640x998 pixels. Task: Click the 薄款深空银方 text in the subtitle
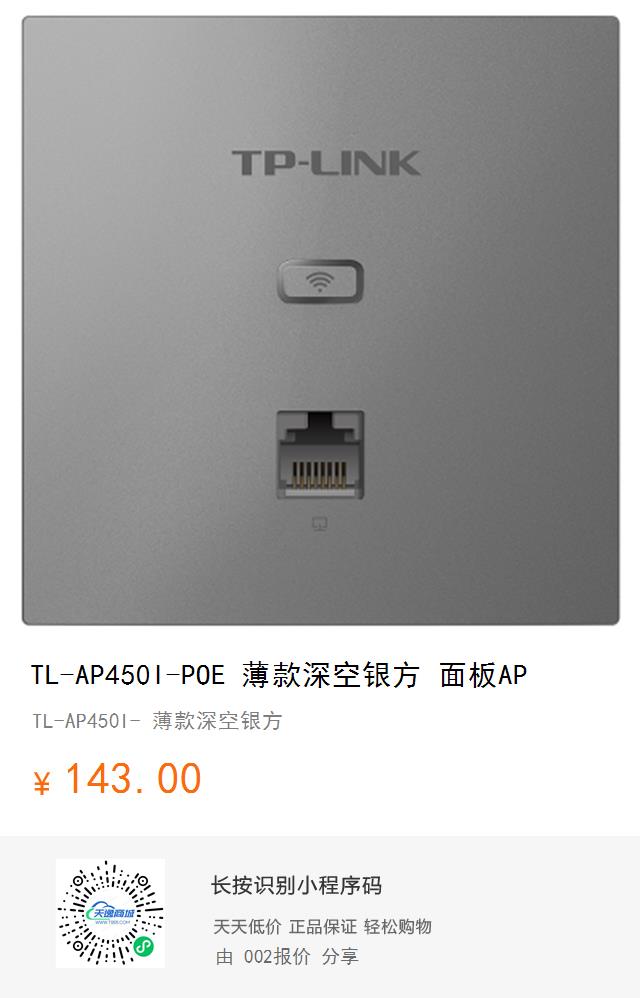[x=217, y=721]
